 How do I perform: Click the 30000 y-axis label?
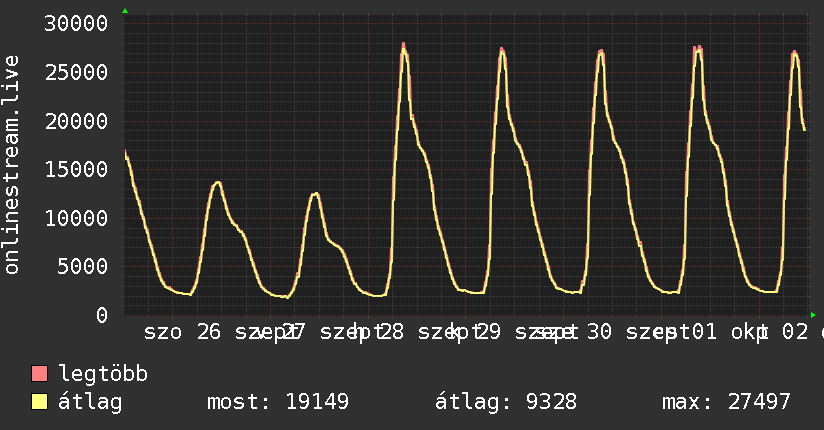[x=76, y=24]
